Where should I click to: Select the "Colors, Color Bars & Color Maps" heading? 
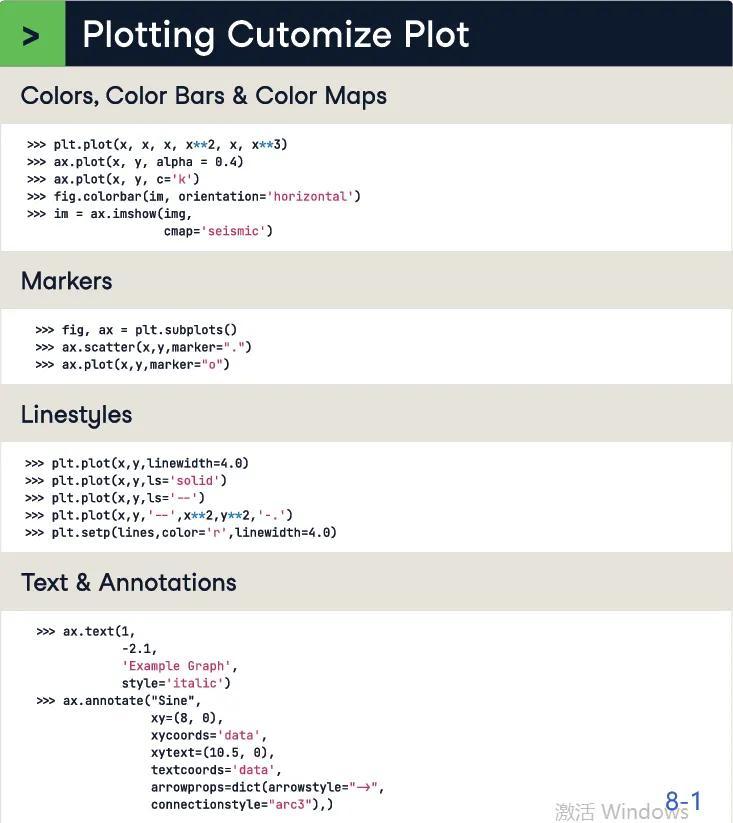pyautogui.click(x=203, y=96)
